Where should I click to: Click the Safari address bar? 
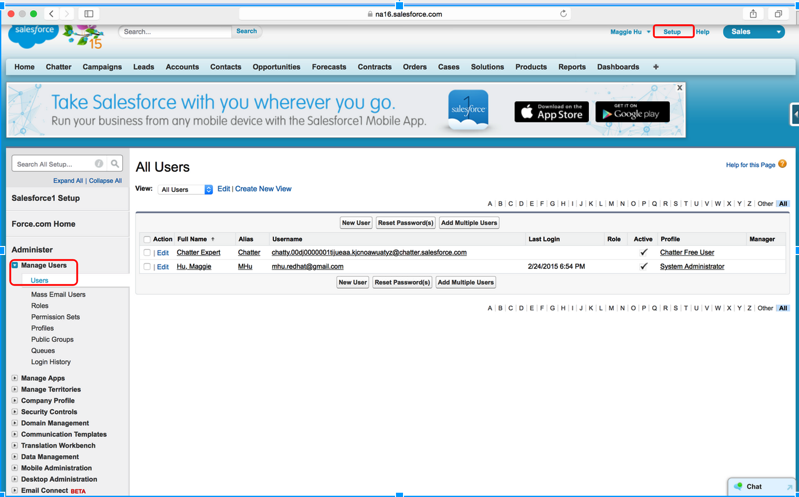(x=405, y=14)
